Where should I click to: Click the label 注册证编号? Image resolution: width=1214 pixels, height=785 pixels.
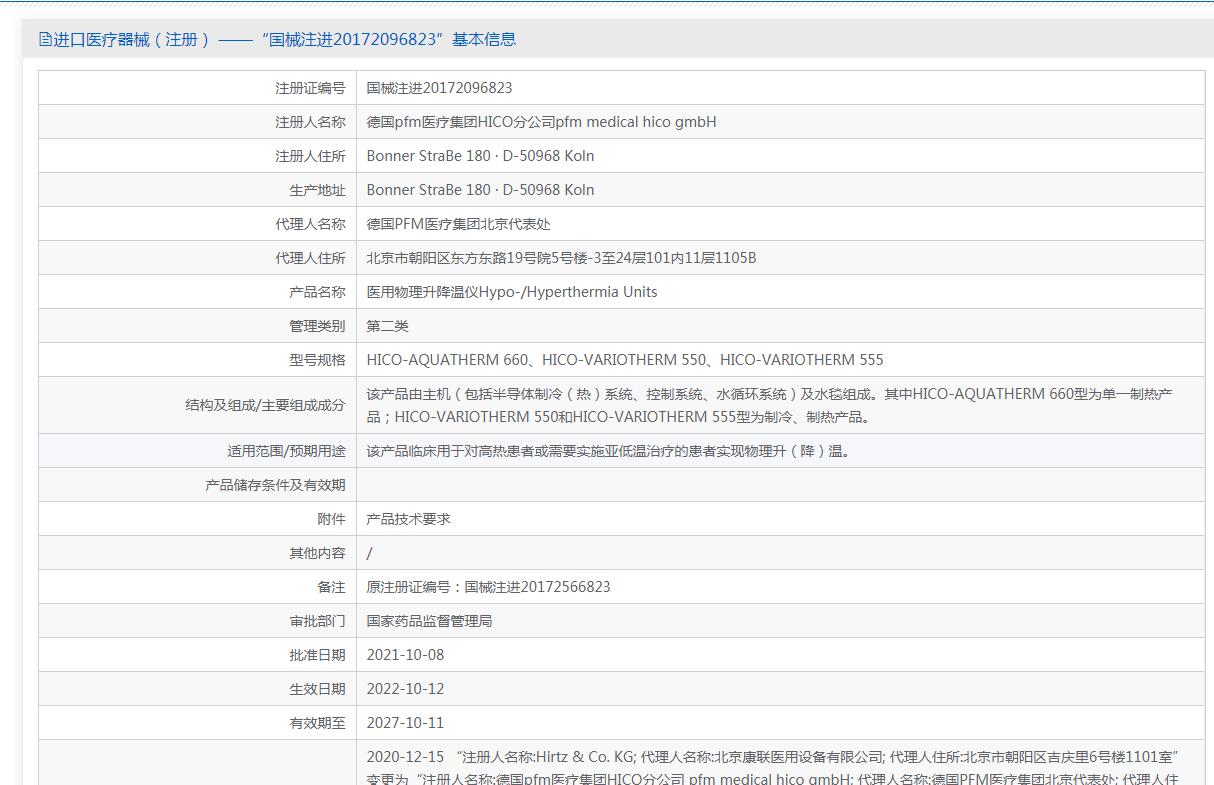coord(310,88)
